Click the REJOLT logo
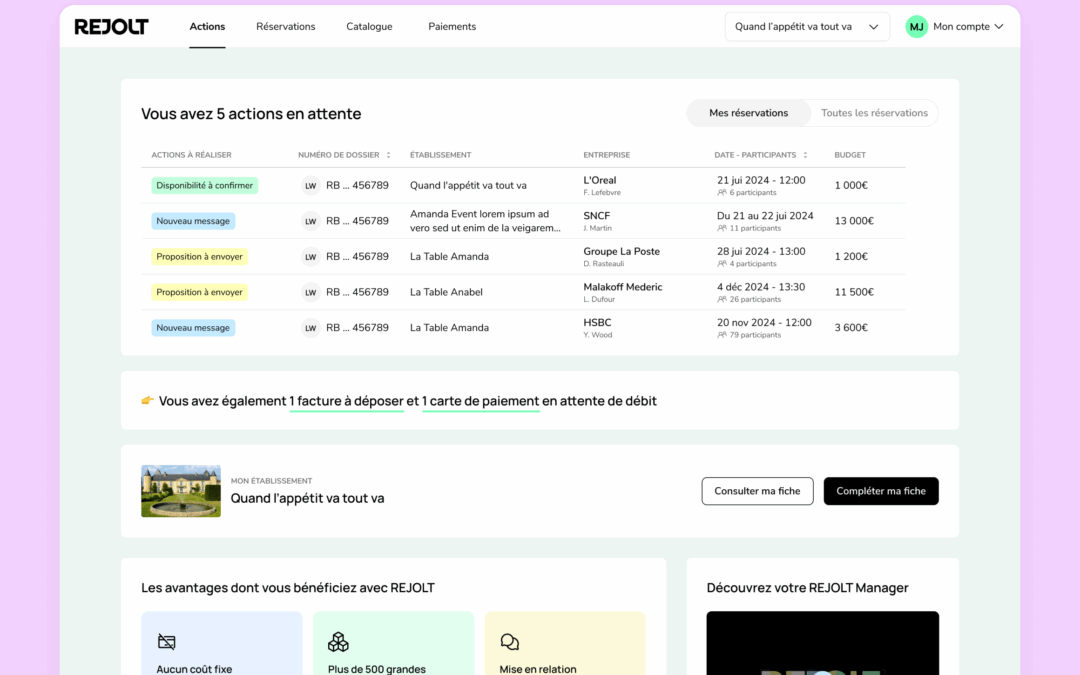The height and width of the screenshot is (675, 1080). pyautogui.click(x=111, y=26)
